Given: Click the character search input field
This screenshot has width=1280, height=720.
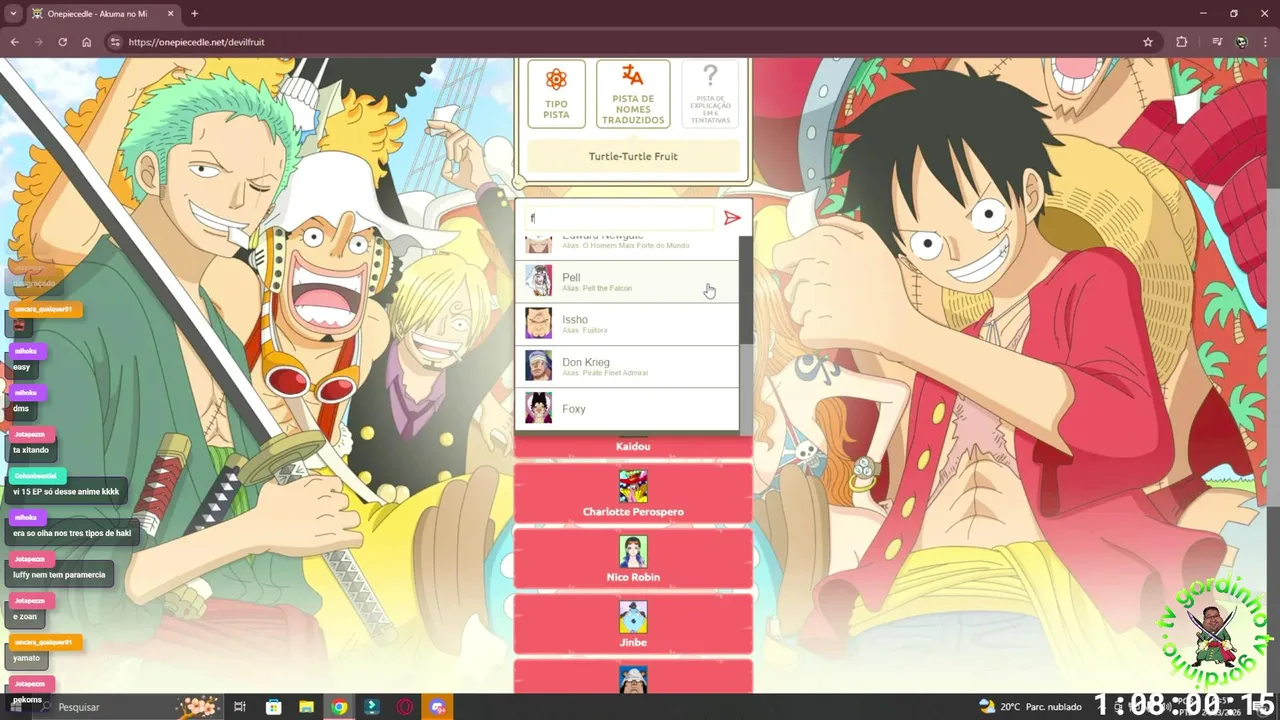Looking at the screenshot, I should 620,218.
